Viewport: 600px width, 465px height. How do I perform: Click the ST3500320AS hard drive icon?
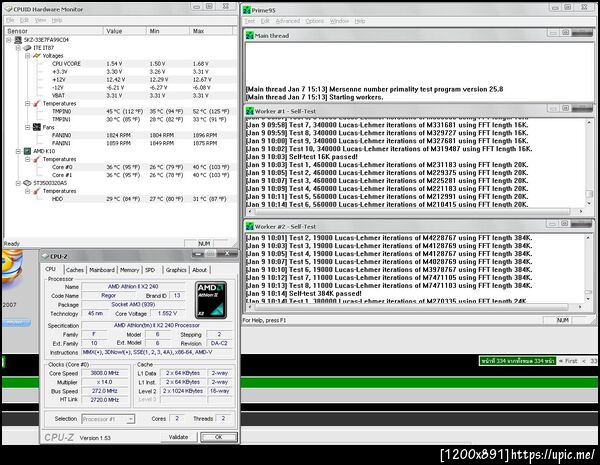coord(27,183)
